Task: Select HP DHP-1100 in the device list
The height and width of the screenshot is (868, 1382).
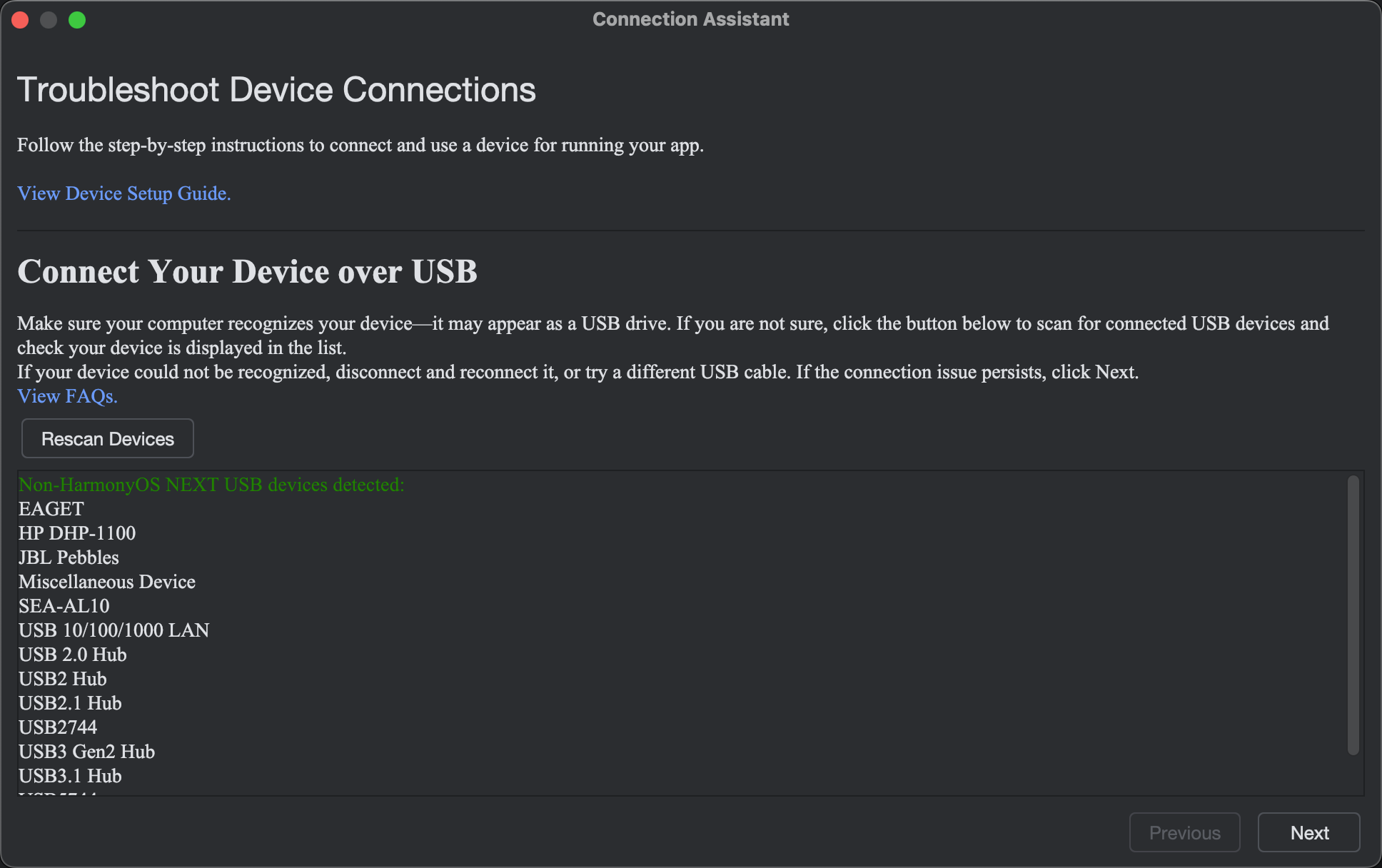Action: 77,533
